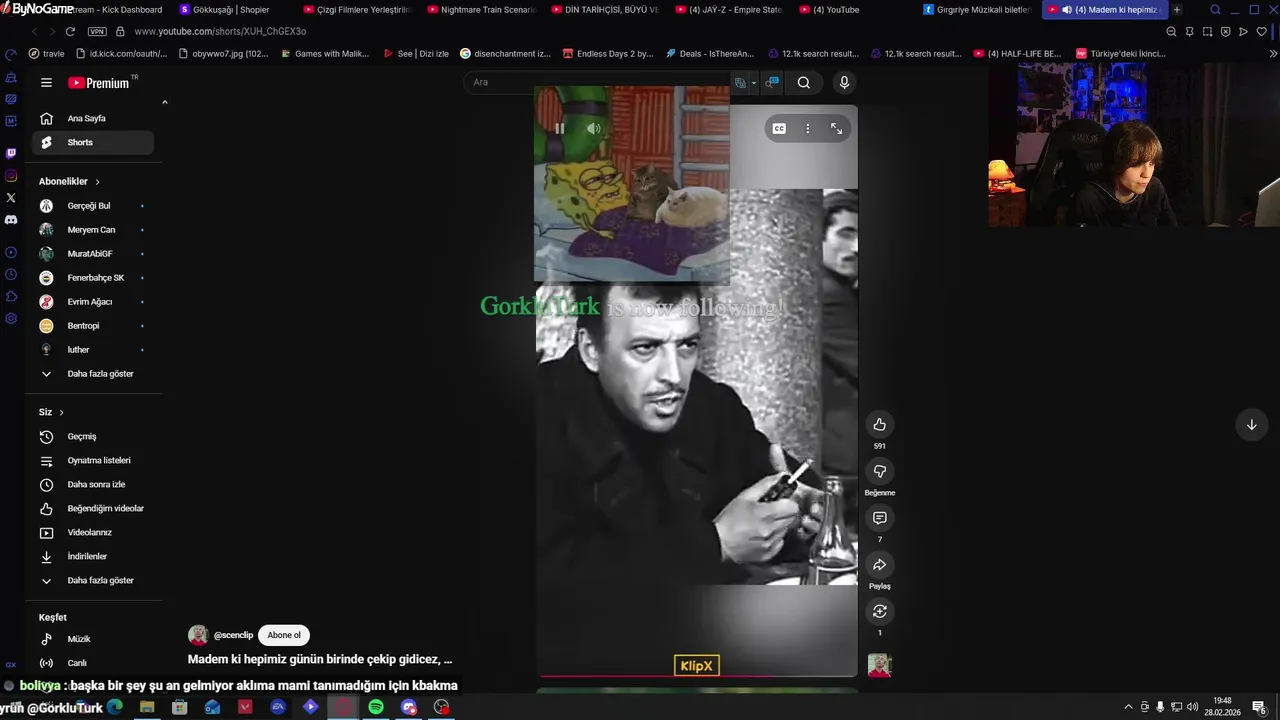
Task: Switch to Gökkuşağı | Shopier tab
Action: point(231,9)
